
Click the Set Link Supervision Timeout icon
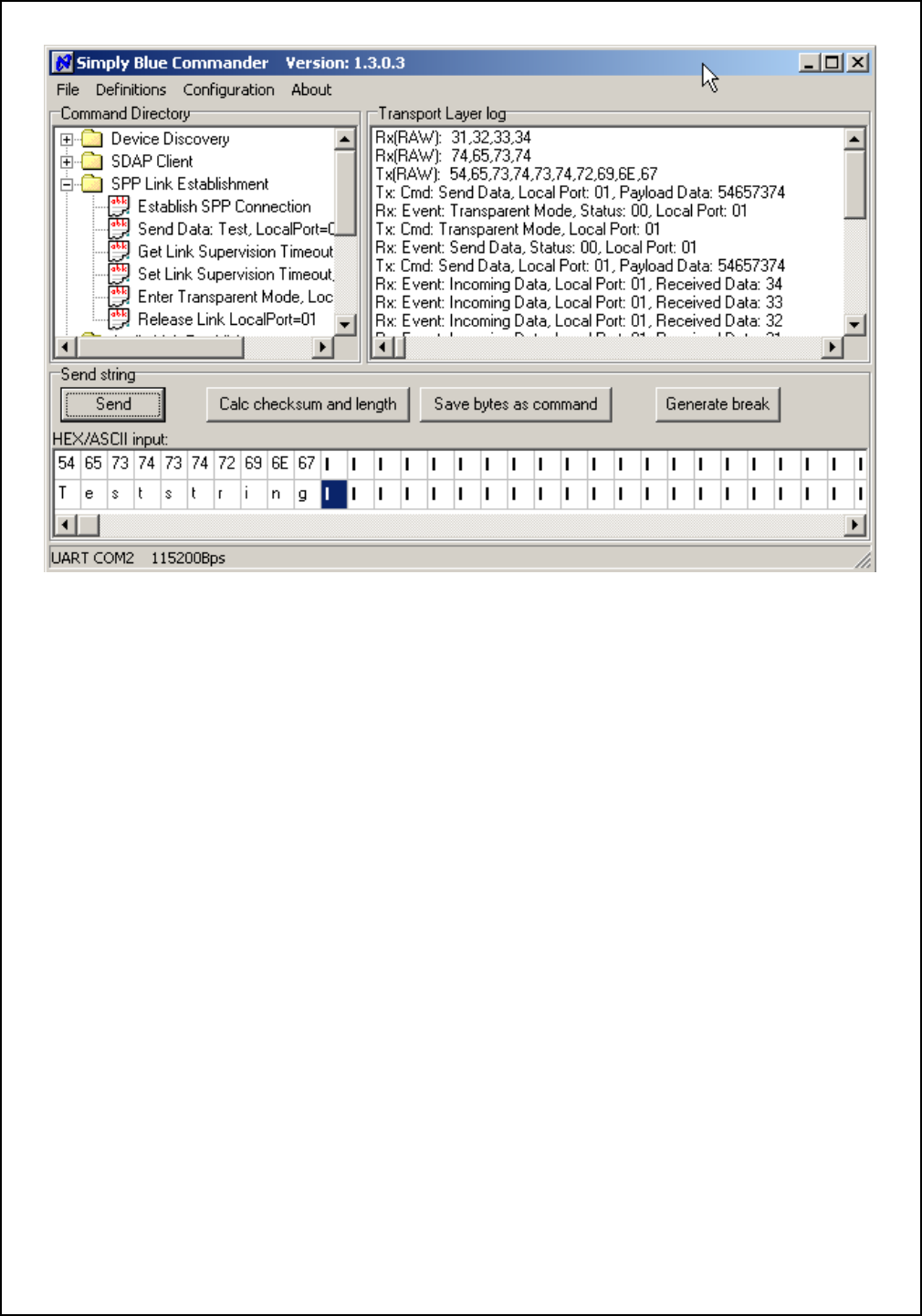point(119,274)
